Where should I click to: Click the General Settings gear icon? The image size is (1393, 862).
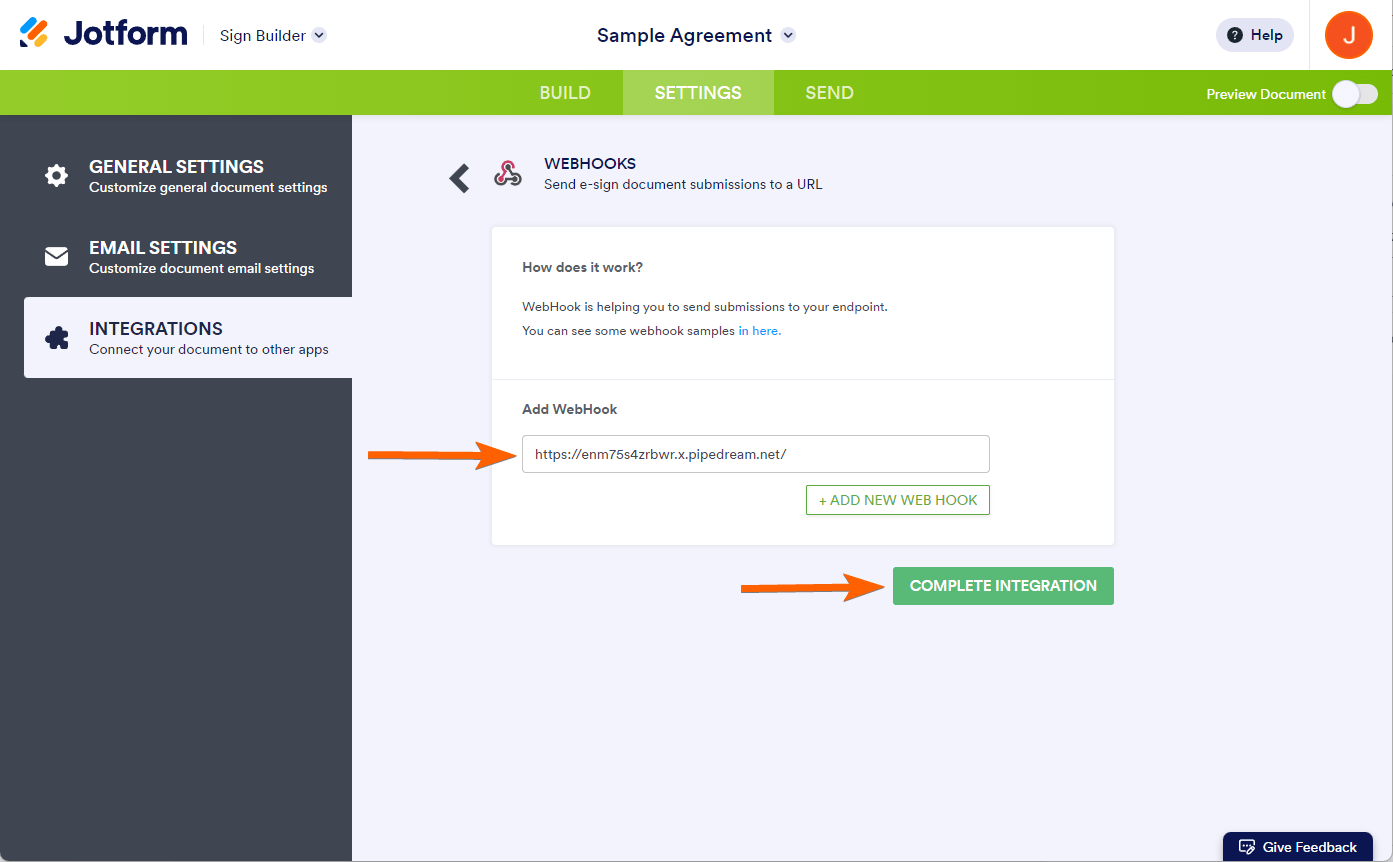tap(57, 176)
